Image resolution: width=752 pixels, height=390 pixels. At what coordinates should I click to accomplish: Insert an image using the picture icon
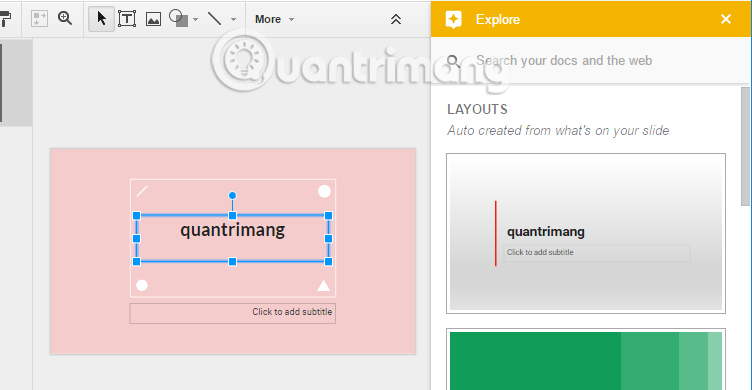tap(153, 19)
